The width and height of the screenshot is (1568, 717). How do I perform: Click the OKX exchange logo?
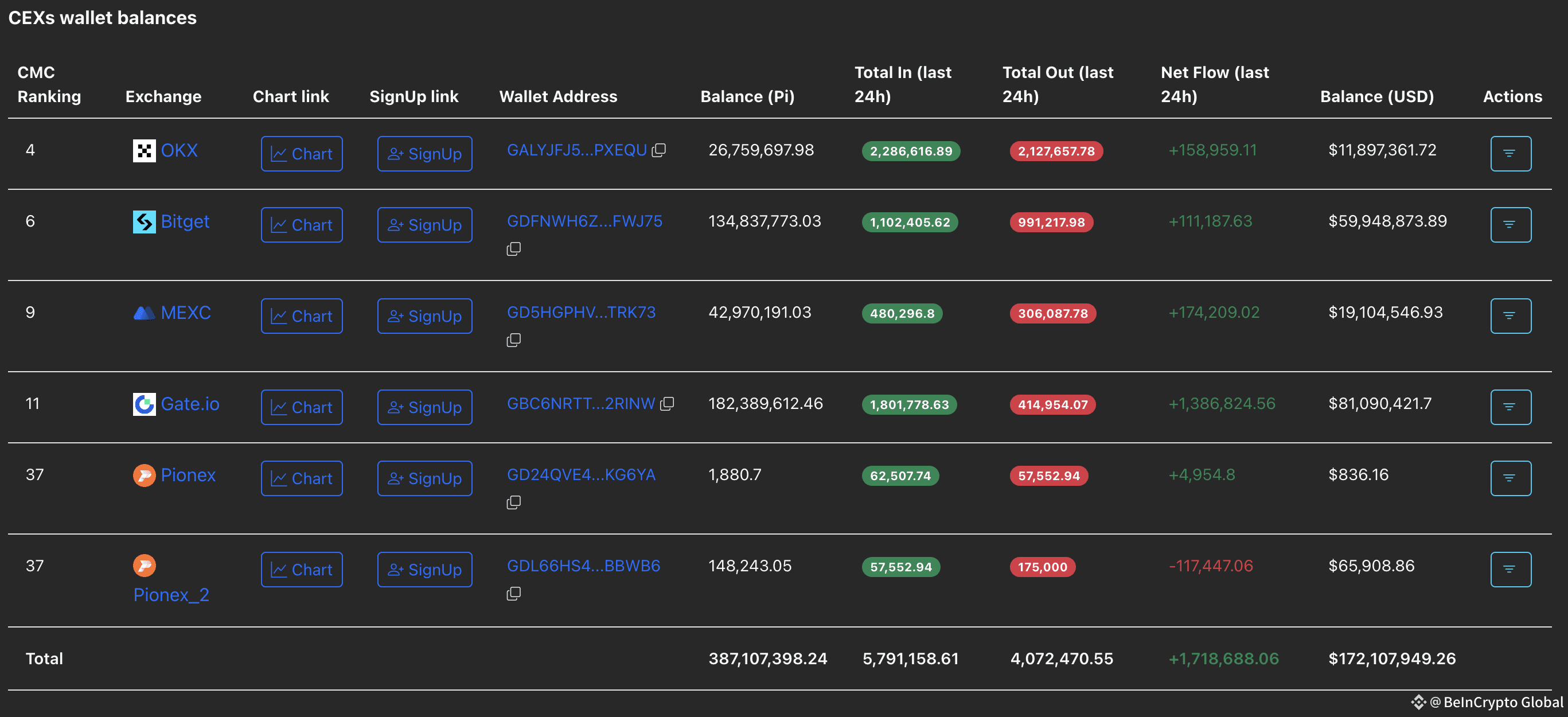pos(145,150)
